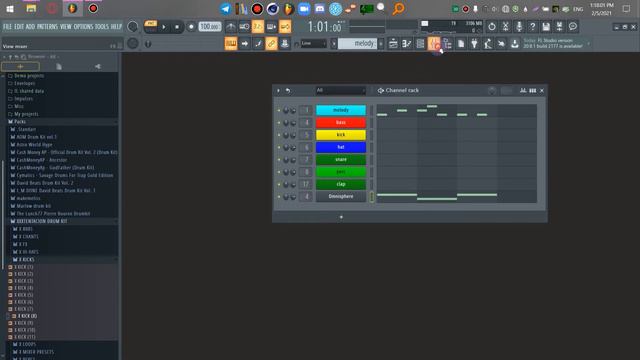This screenshot has width=640, height=360.
Task: Open the EDIT menu
Action: (x=19, y=27)
